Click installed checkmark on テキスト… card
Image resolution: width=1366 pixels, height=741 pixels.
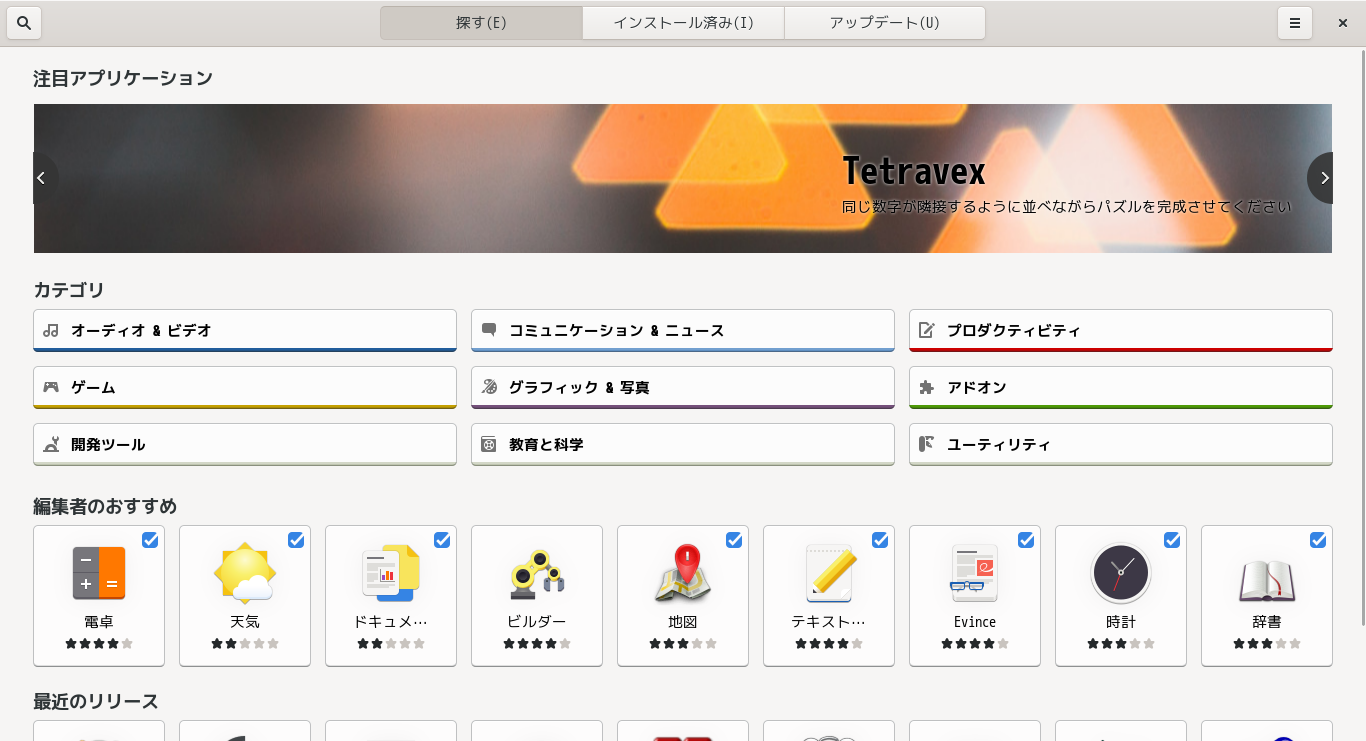[x=880, y=540]
